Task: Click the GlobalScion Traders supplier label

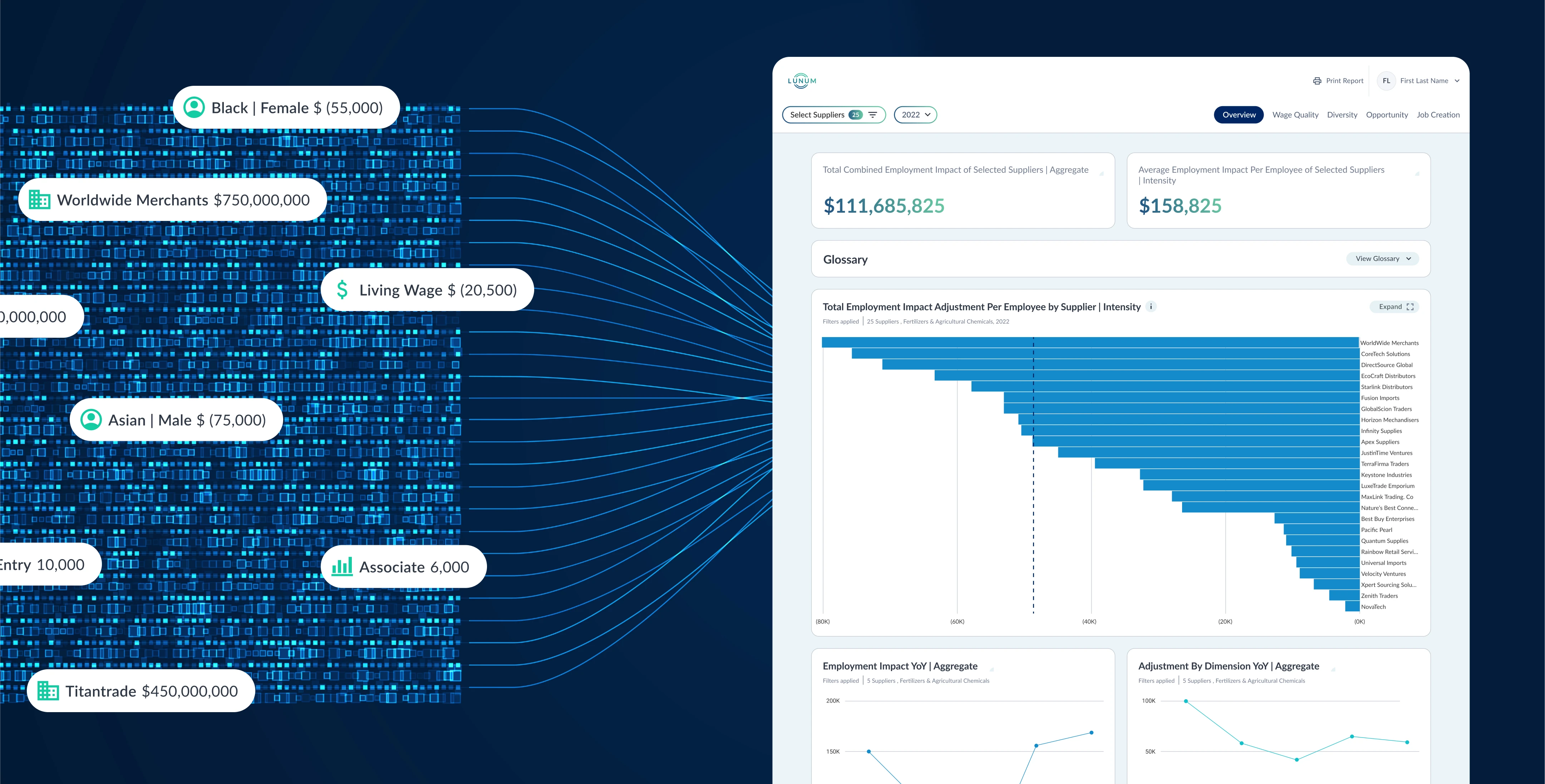Action: 1386,409
